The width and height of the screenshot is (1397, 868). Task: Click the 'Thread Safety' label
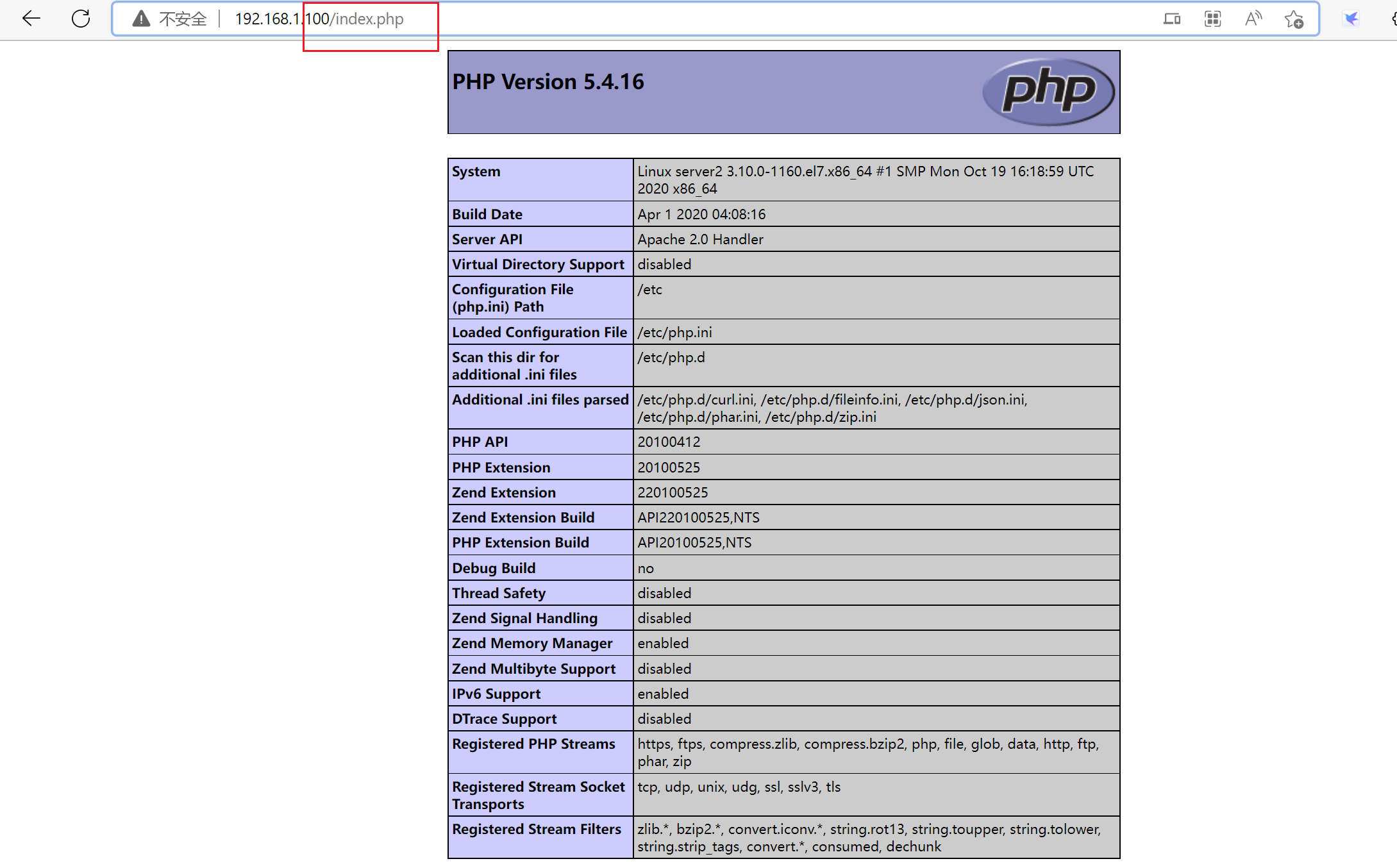coord(499,593)
